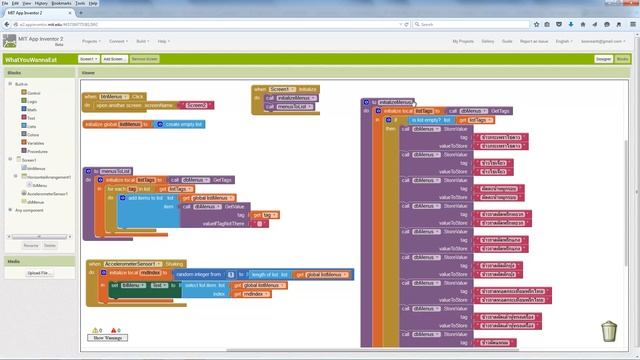Collapse the Built-in tree node
Viewport: 640px width, 360px height.
pyautogui.click(x=10, y=84)
